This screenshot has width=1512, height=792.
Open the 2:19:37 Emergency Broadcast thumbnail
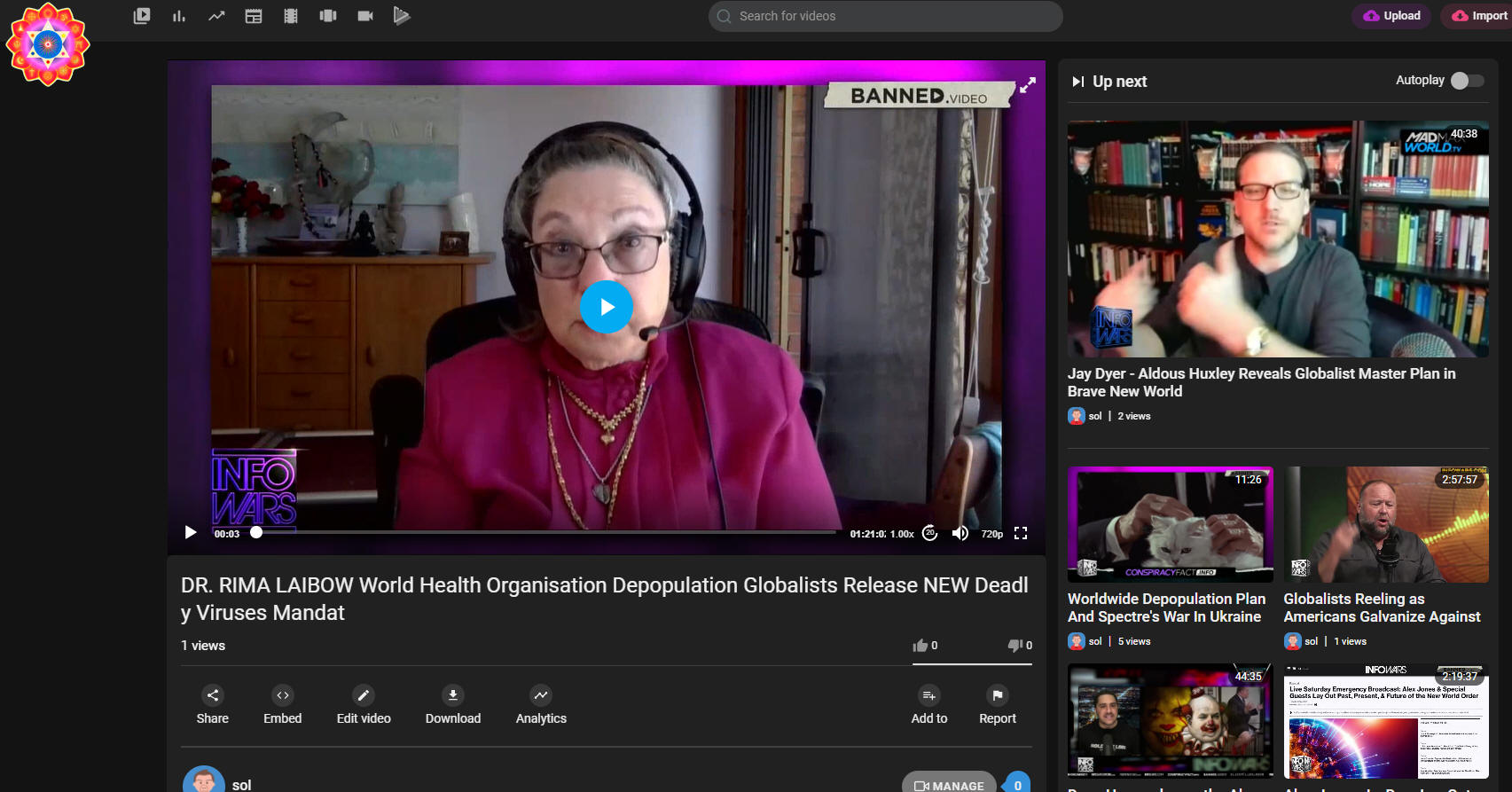pos(1386,721)
